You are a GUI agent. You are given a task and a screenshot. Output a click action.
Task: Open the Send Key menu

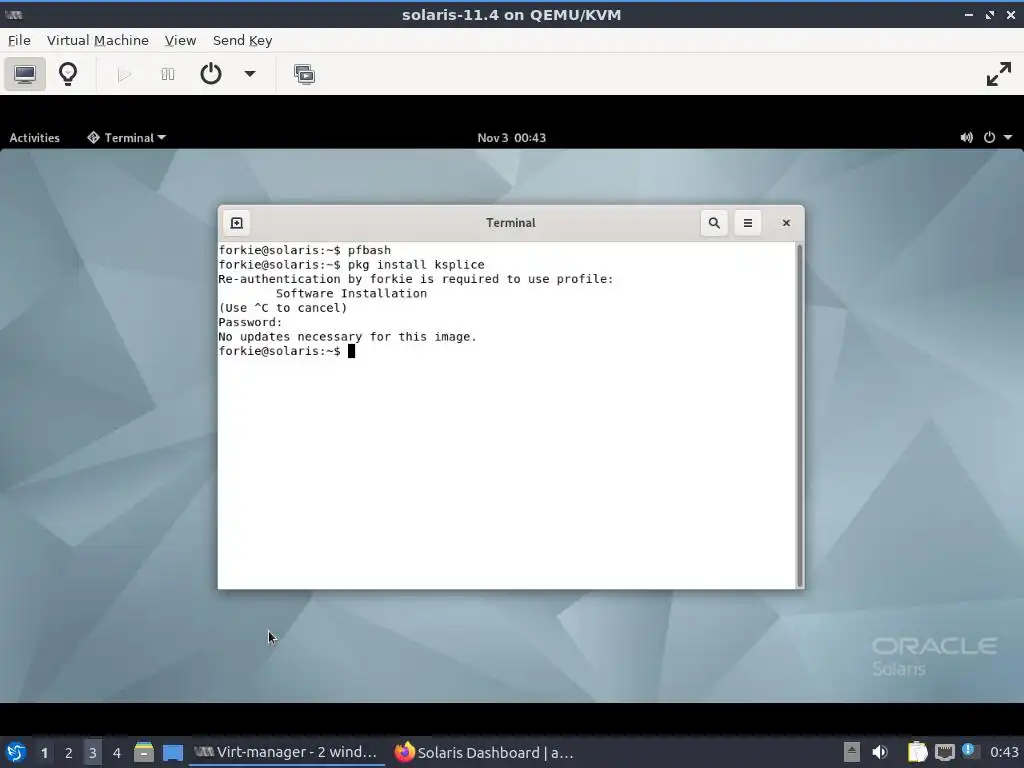[242, 40]
